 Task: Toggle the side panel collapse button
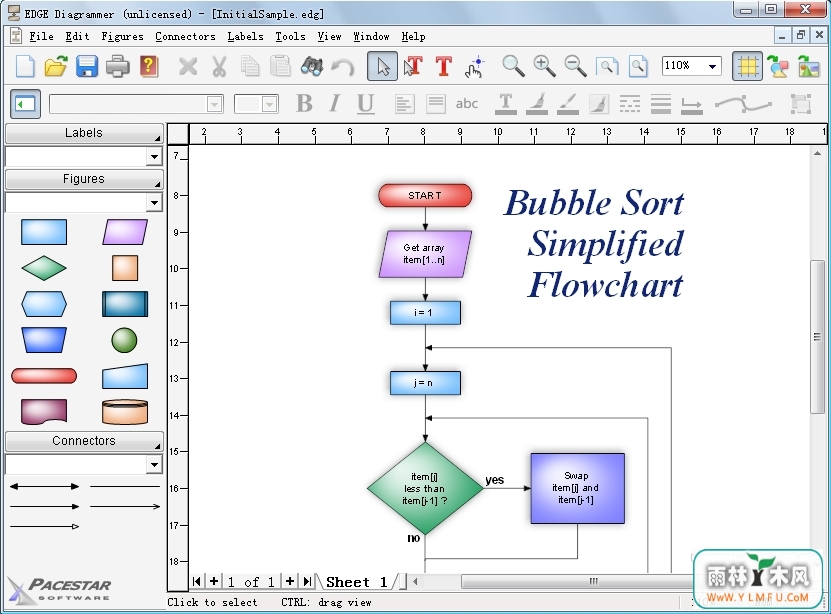pyautogui.click(x=25, y=104)
